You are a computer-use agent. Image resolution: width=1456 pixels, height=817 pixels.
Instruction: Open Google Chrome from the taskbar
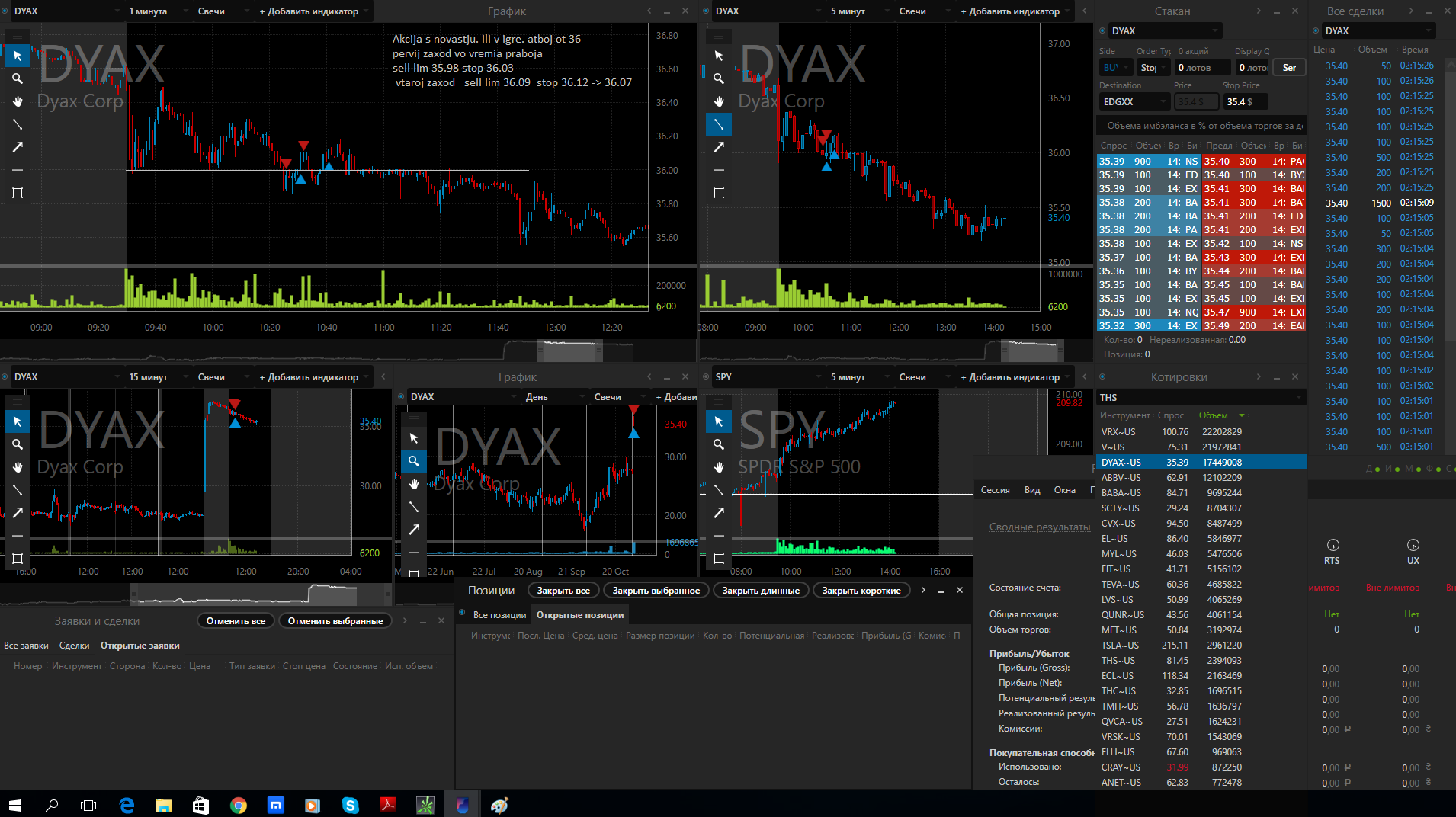tap(239, 805)
